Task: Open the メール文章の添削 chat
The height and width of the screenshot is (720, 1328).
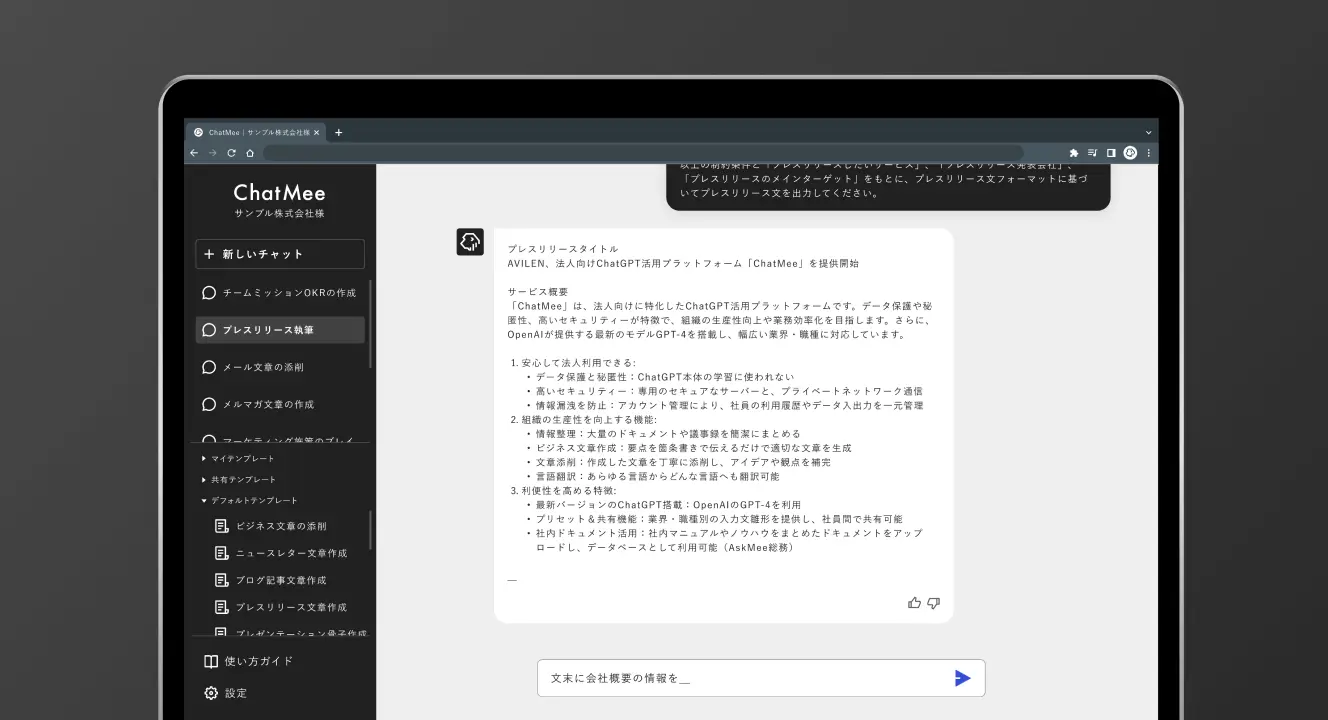Action: (x=280, y=367)
